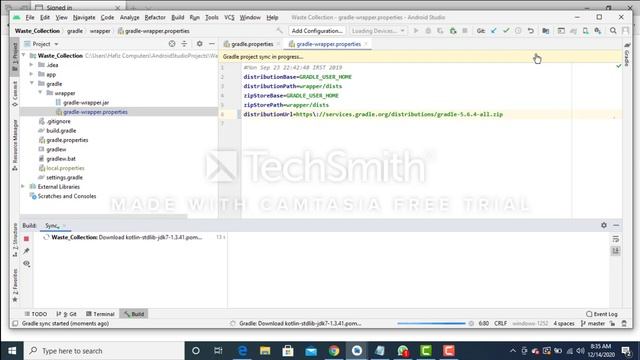Open Project Structure icon in toolbar
This screenshot has width=640, height=360.
click(546, 31)
